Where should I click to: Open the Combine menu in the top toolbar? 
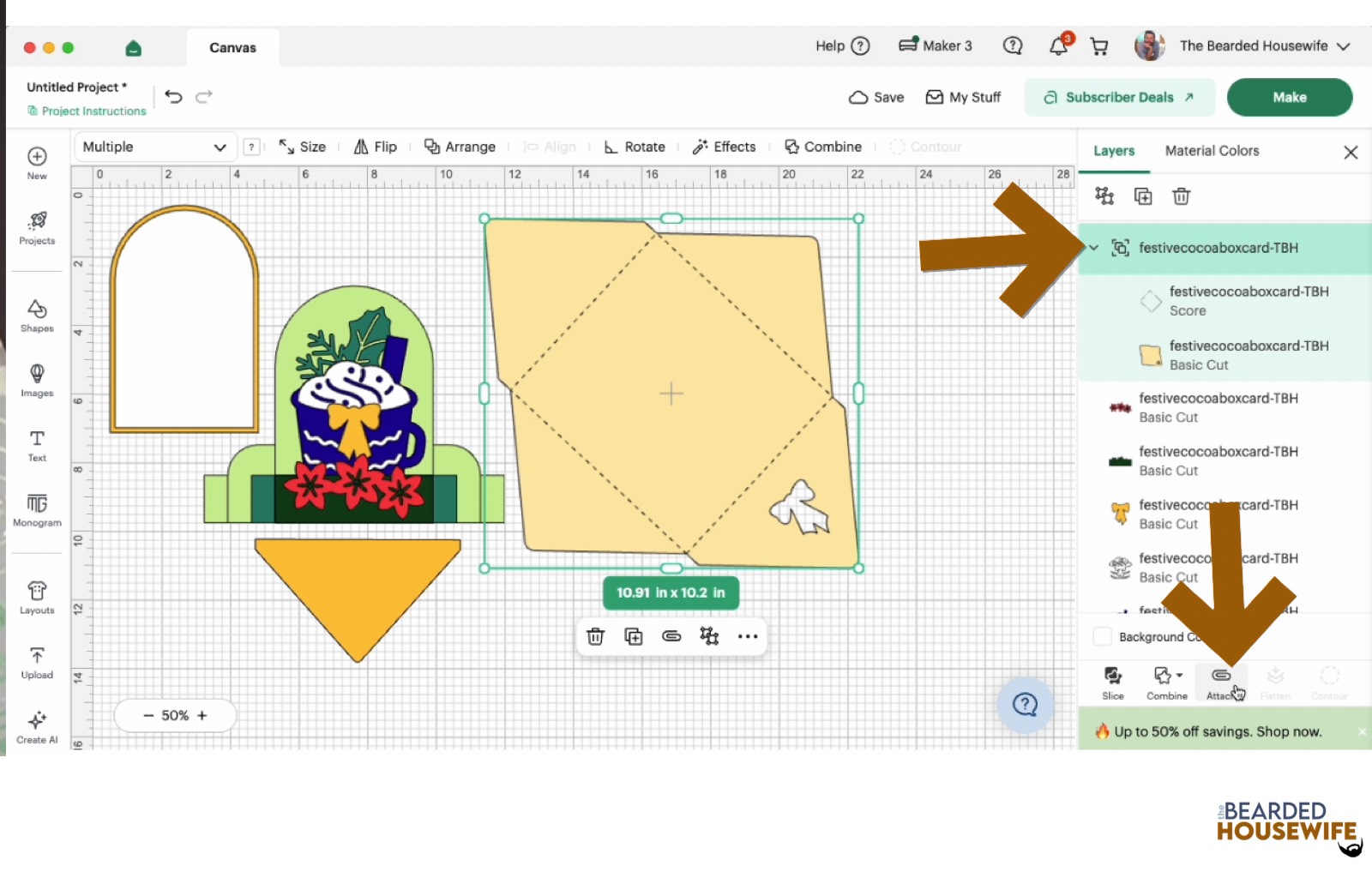pos(823,147)
